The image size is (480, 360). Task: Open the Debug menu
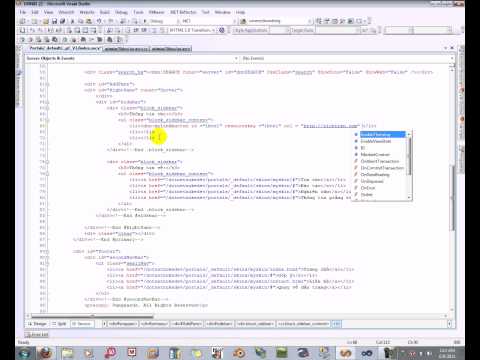pos(121,12)
